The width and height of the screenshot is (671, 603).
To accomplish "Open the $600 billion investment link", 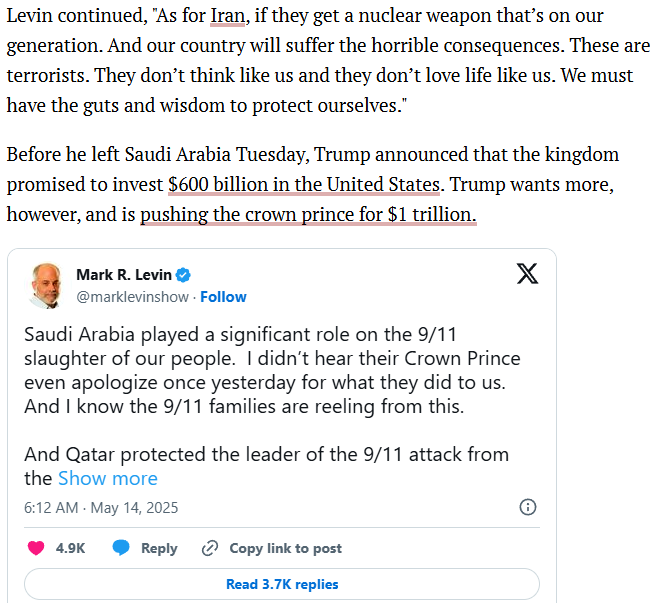I will [304, 184].
